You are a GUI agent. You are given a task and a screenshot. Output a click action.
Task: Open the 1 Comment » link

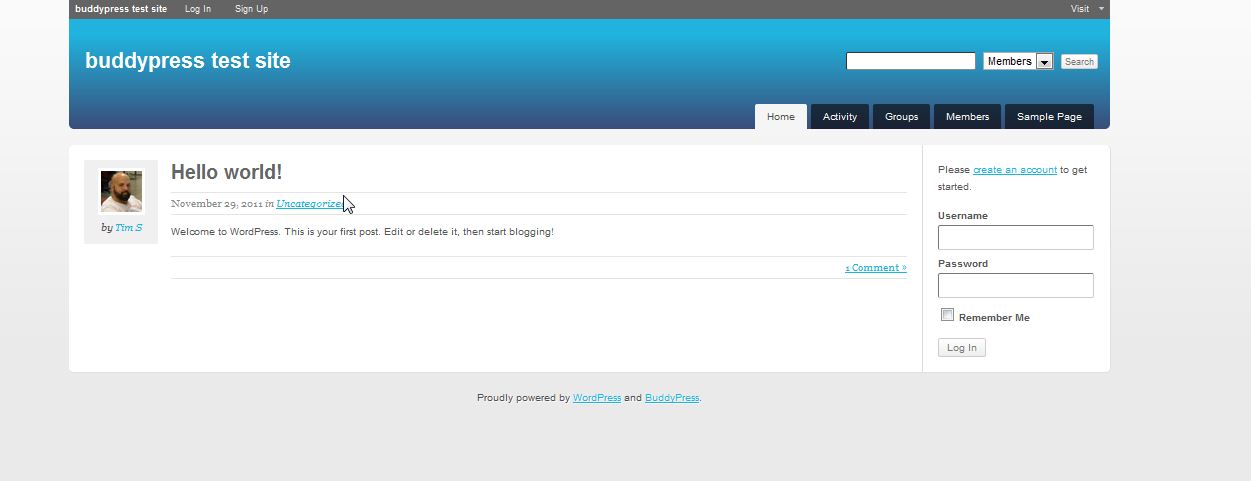(876, 268)
